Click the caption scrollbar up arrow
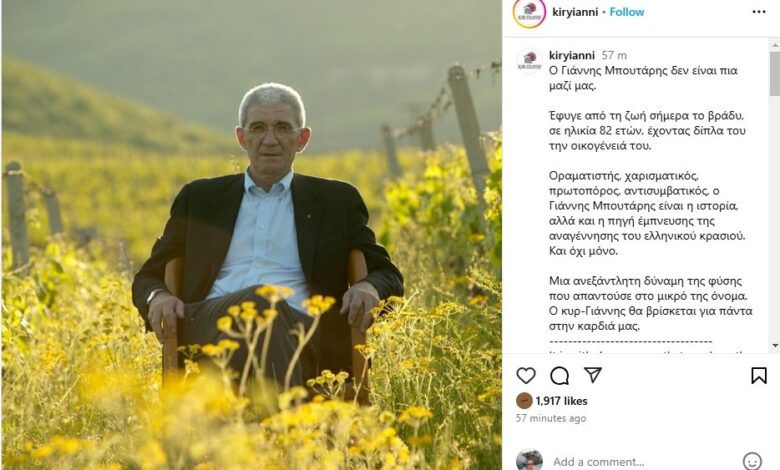The height and width of the screenshot is (470, 780). [x=775, y=45]
